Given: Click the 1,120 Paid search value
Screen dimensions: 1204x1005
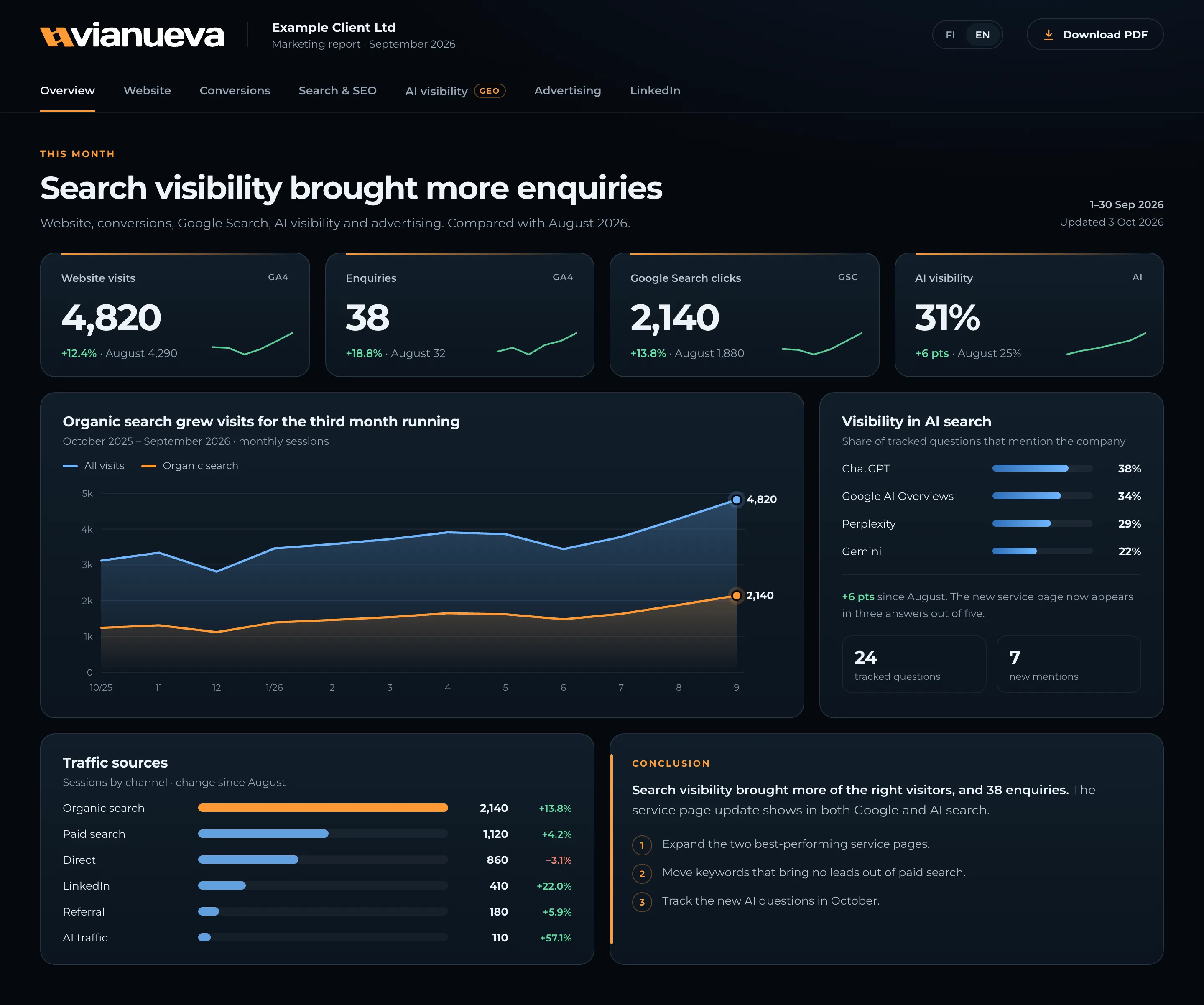Looking at the screenshot, I should (x=495, y=834).
